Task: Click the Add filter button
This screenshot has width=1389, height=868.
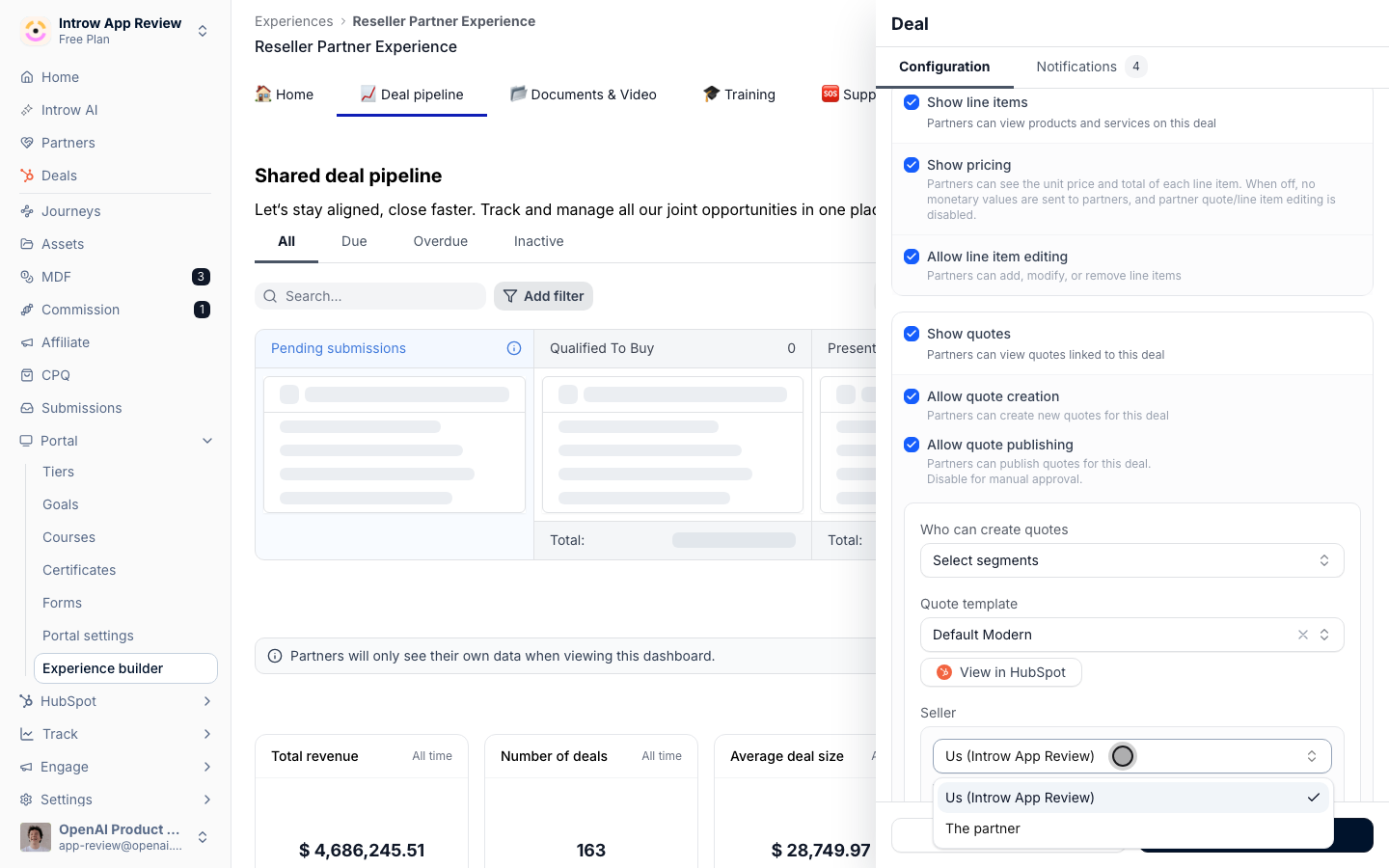Action: 543,296
